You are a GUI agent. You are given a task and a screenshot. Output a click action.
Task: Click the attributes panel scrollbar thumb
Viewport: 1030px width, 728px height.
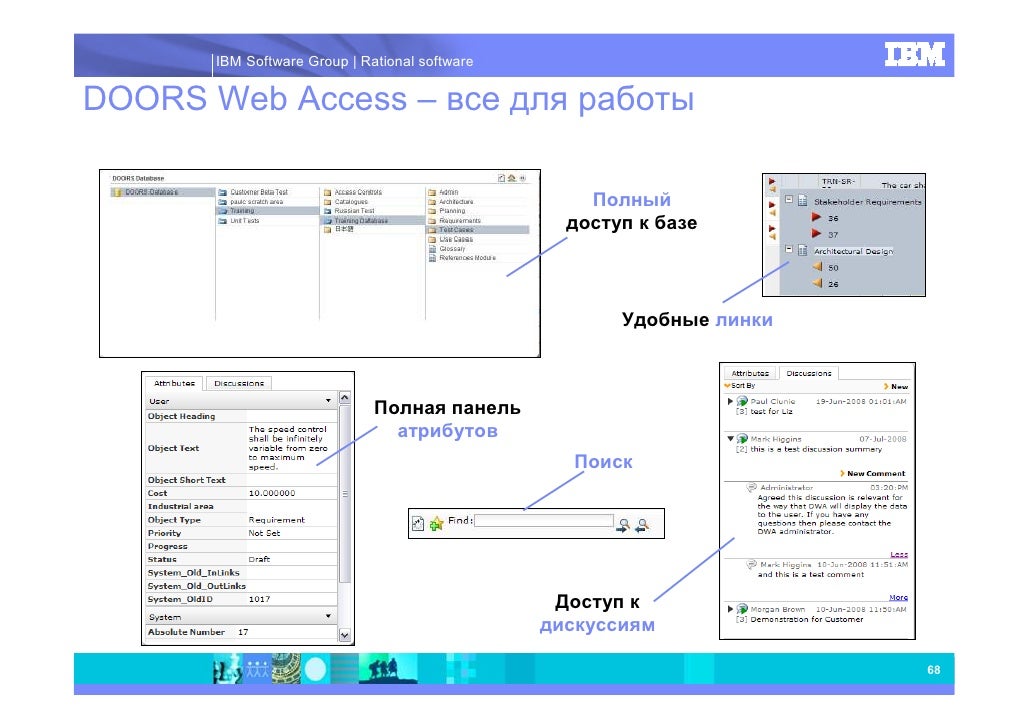click(x=345, y=494)
